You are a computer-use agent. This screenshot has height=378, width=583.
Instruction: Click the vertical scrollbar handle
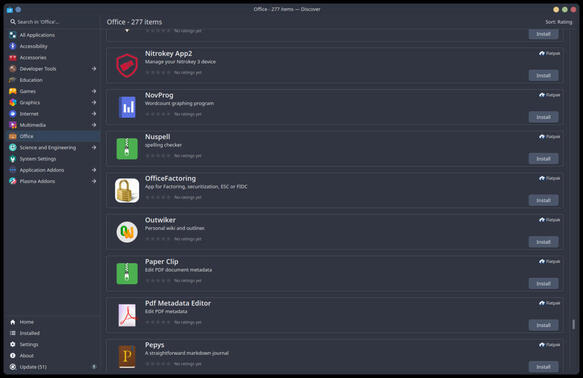(x=573, y=324)
